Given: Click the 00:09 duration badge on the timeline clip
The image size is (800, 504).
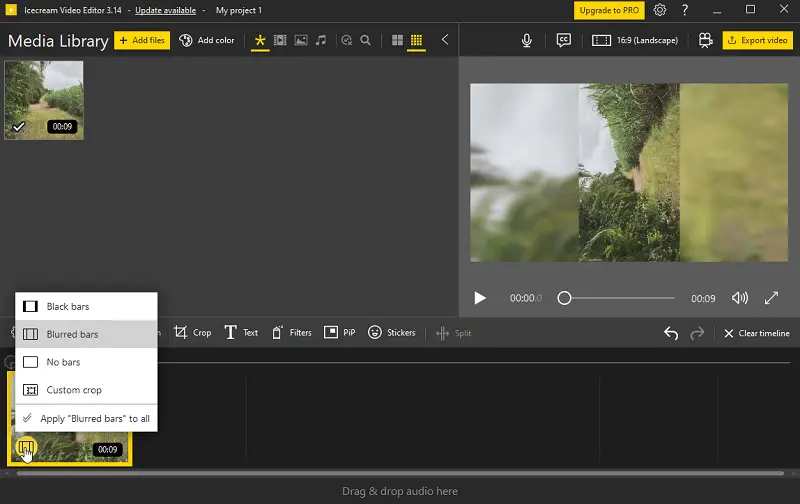Looking at the screenshot, I should [107, 449].
